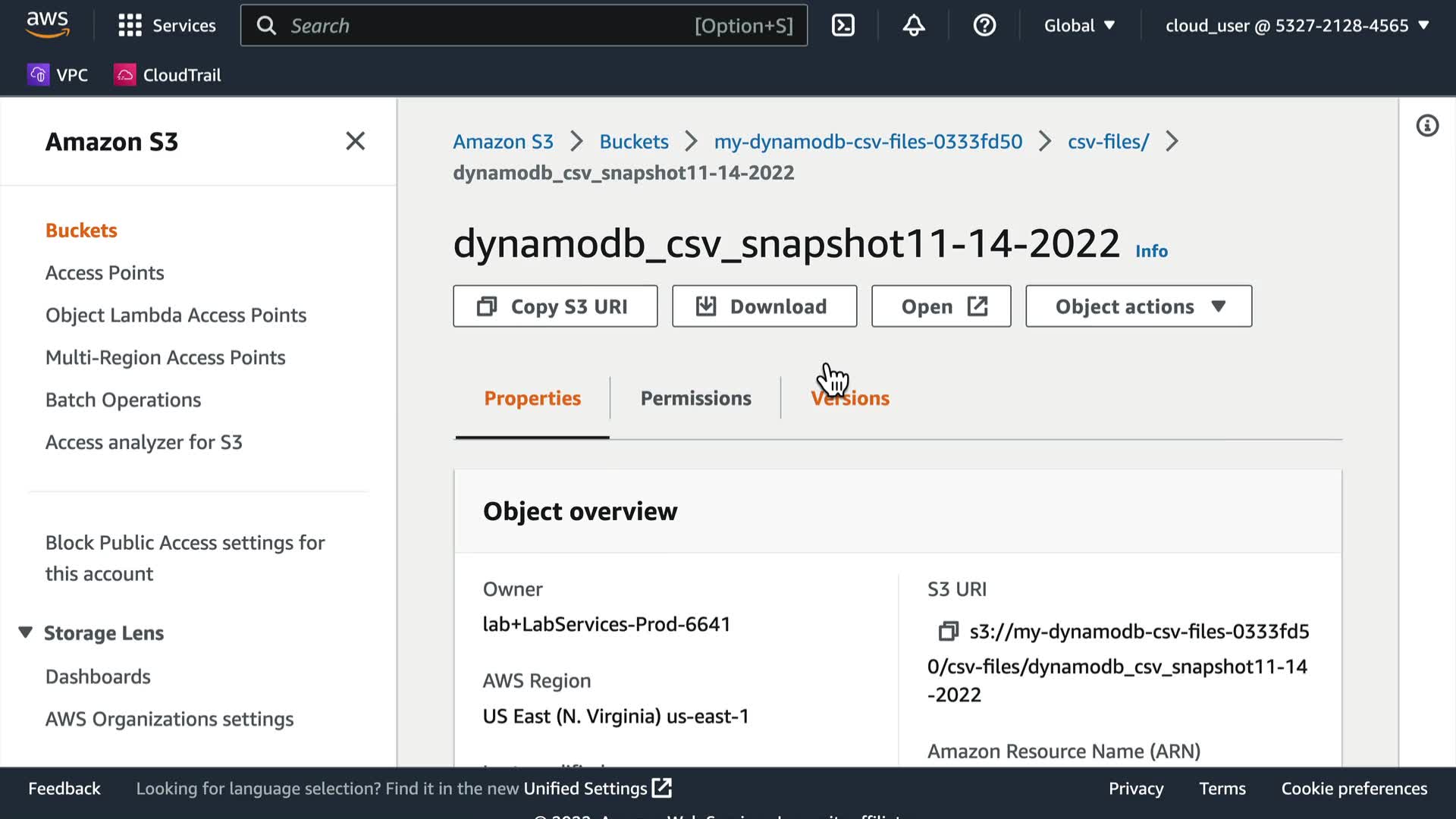
Task: Click the AWS logo home icon
Action: [x=48, y=24]
